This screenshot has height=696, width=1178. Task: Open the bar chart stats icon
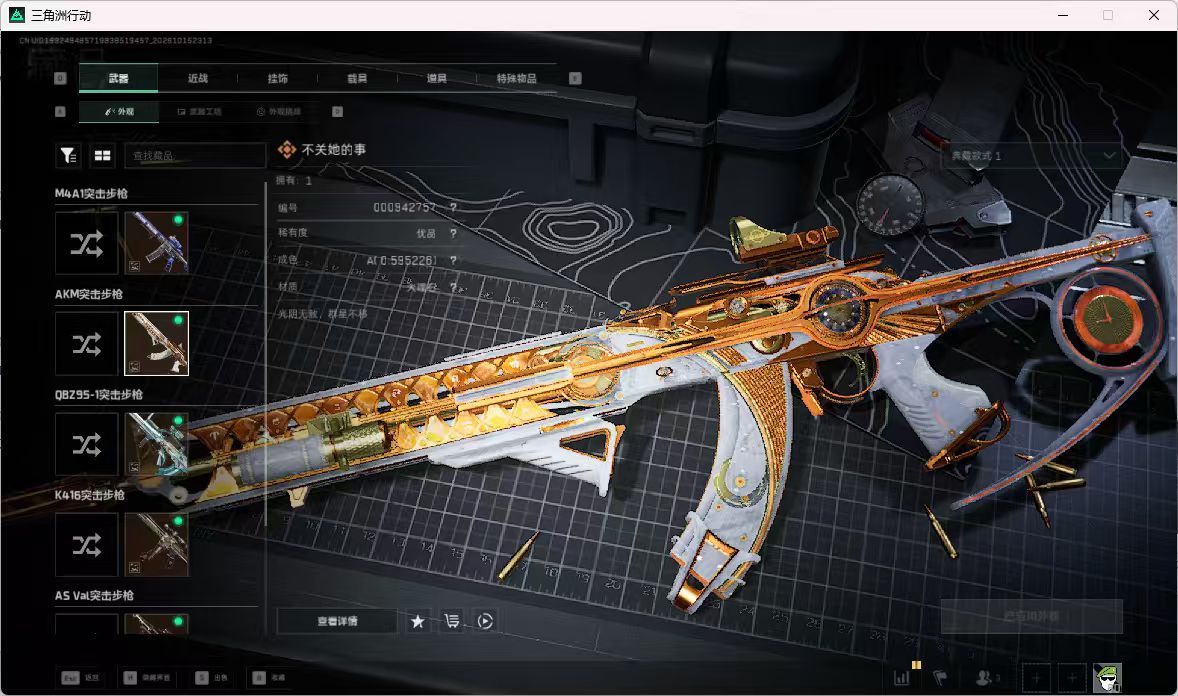(902, 677)
